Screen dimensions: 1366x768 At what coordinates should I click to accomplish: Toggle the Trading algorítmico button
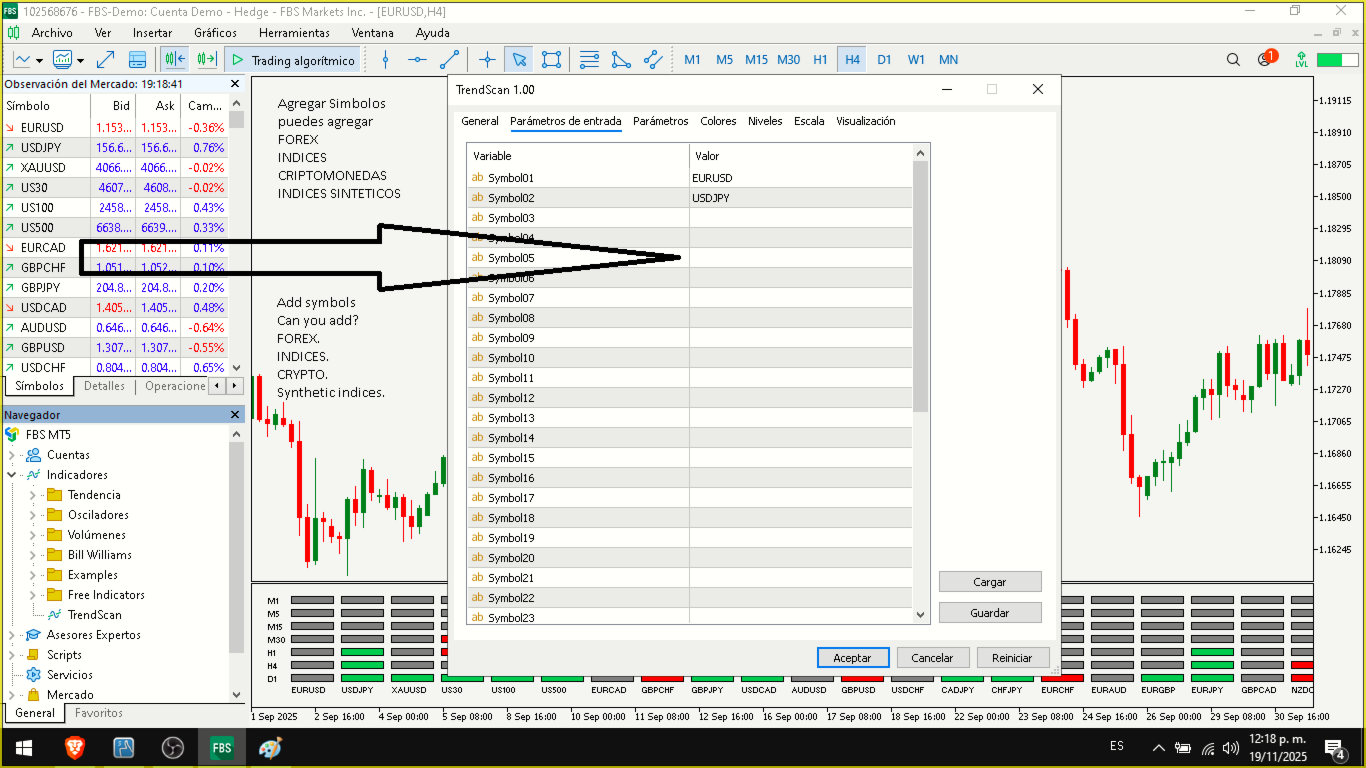click(x=293, y=60)
